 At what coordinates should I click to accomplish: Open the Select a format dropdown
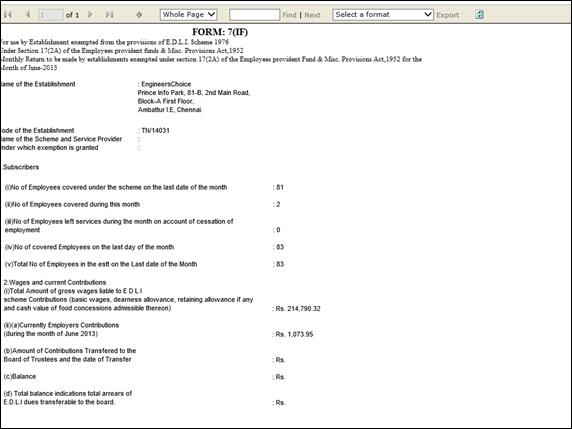[x=383, y=15]
